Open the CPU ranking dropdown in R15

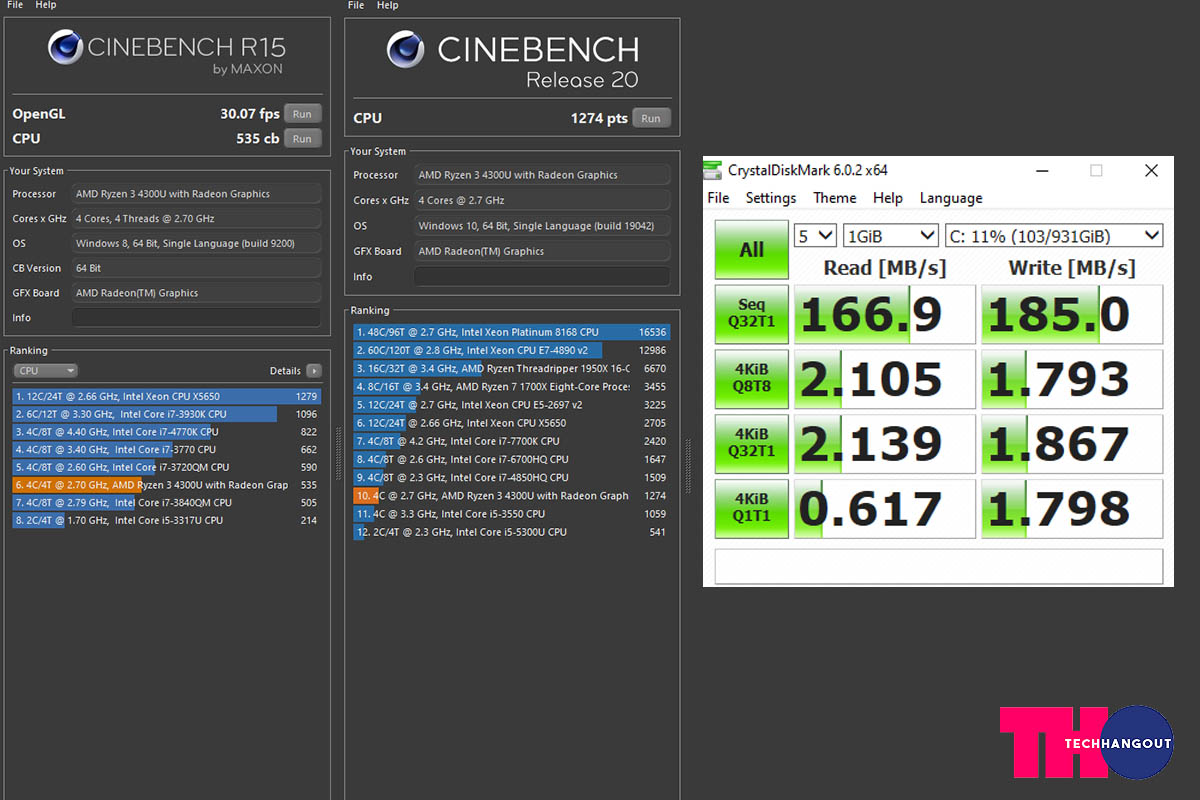point(45,371)
